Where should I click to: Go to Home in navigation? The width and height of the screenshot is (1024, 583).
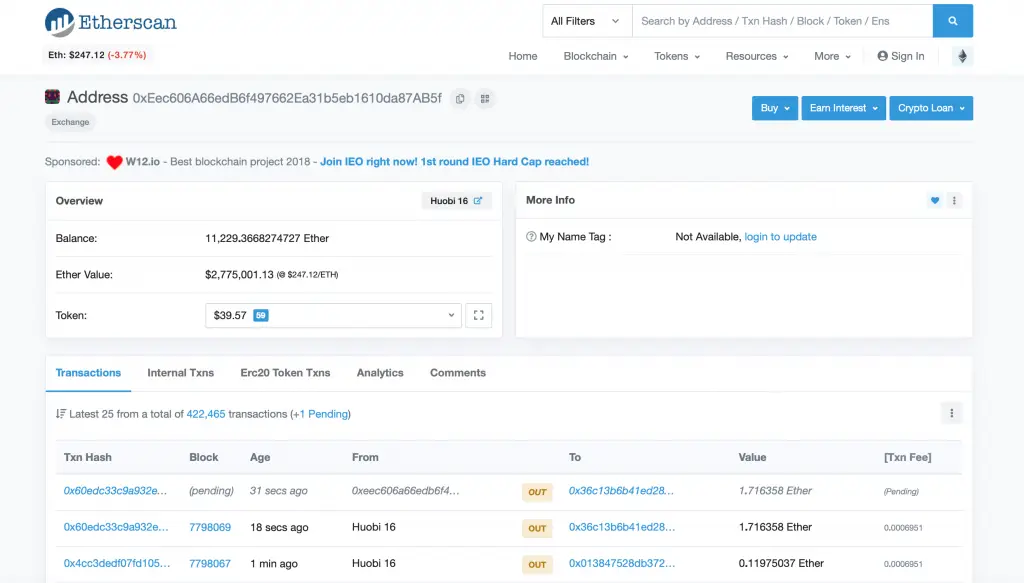(522, 56)
